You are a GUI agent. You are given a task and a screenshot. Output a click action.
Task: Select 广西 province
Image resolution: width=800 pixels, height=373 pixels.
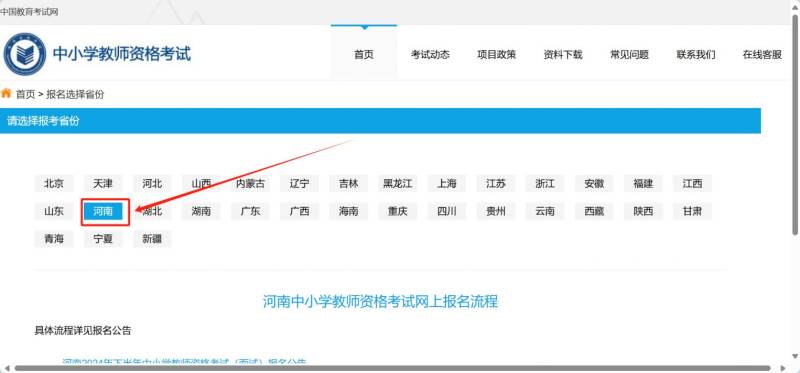tap(299, 211)
